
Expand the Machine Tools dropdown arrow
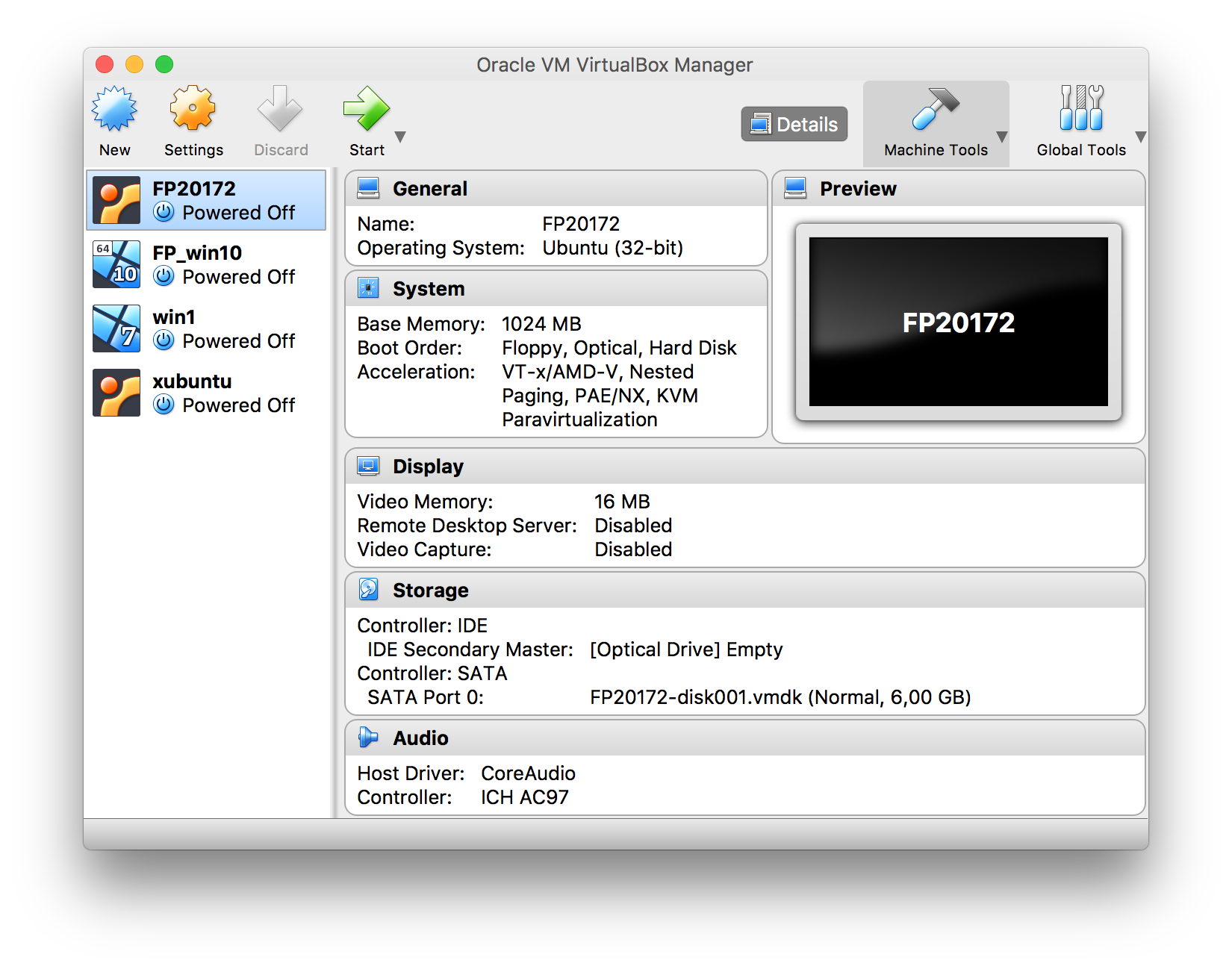click(1002, 137)
